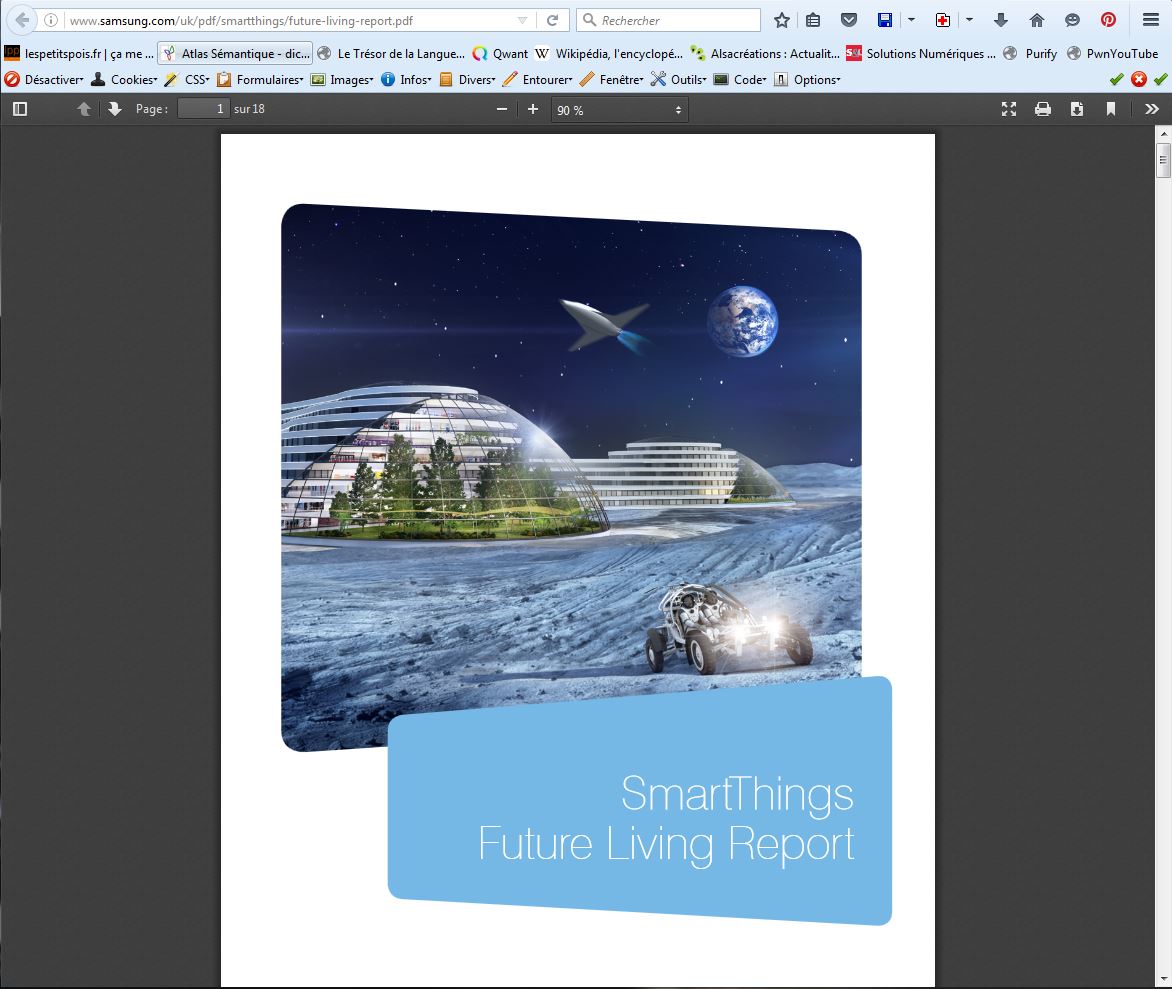The width and height of the screenshot is (1172, 989).
Task: Open the Images developer menu
Action: pos(342,79)
